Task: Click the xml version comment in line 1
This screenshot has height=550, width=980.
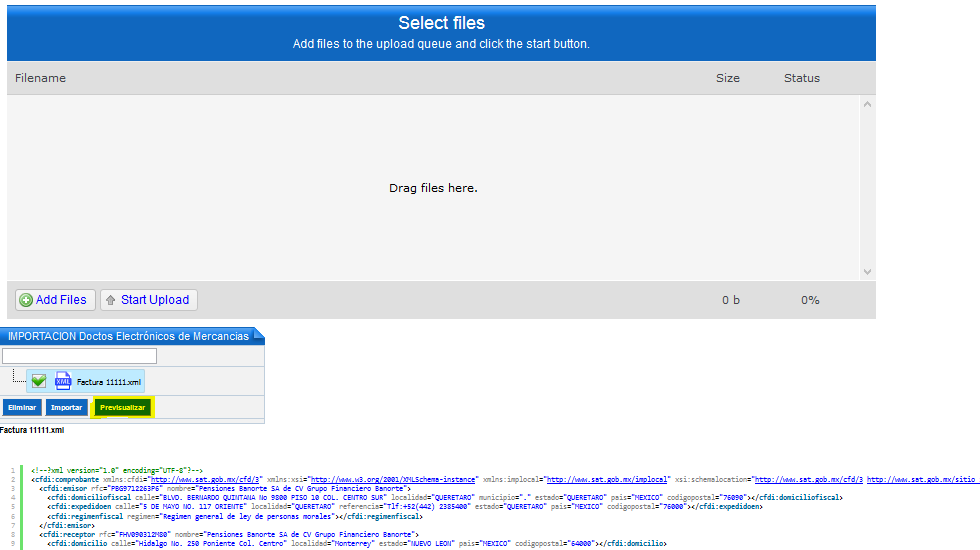Action: tap(117, 471)
